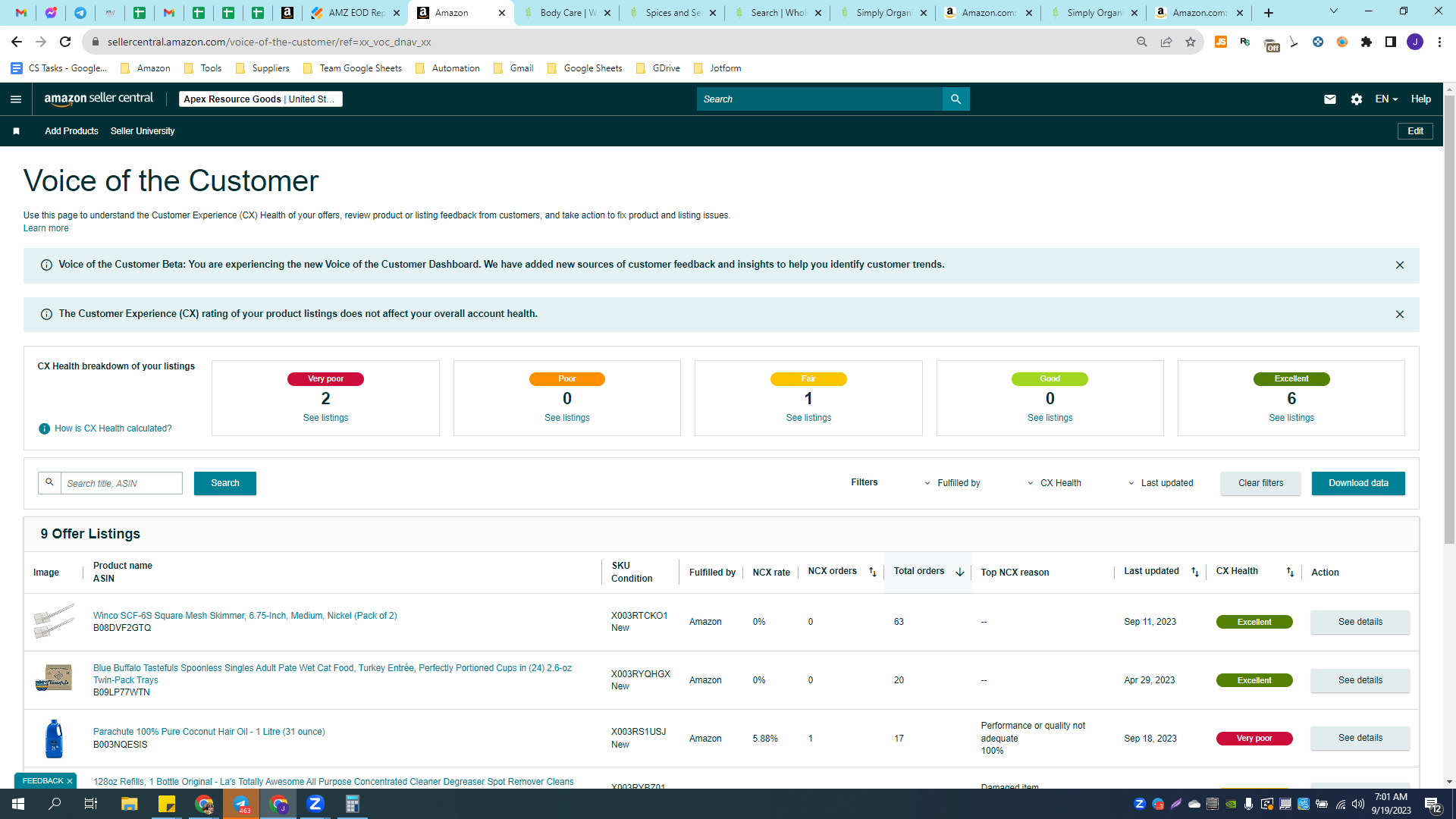This screenshot has width=1456, height=819.
Task: Click the Very poor badge for Parachute oil
Action: tap(1254, 739)
